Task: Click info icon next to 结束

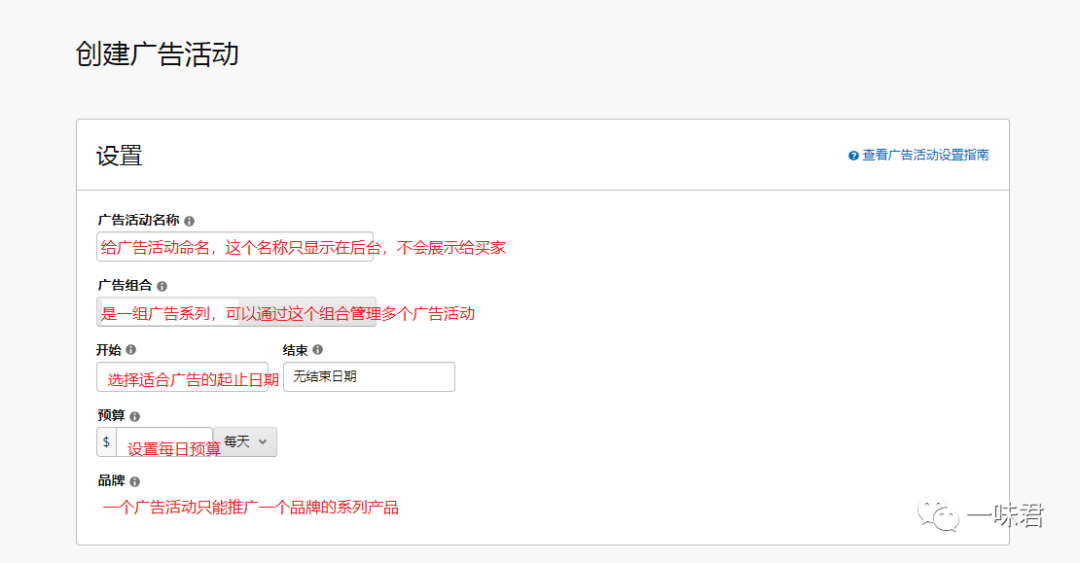Action: (x=318, y=350)
